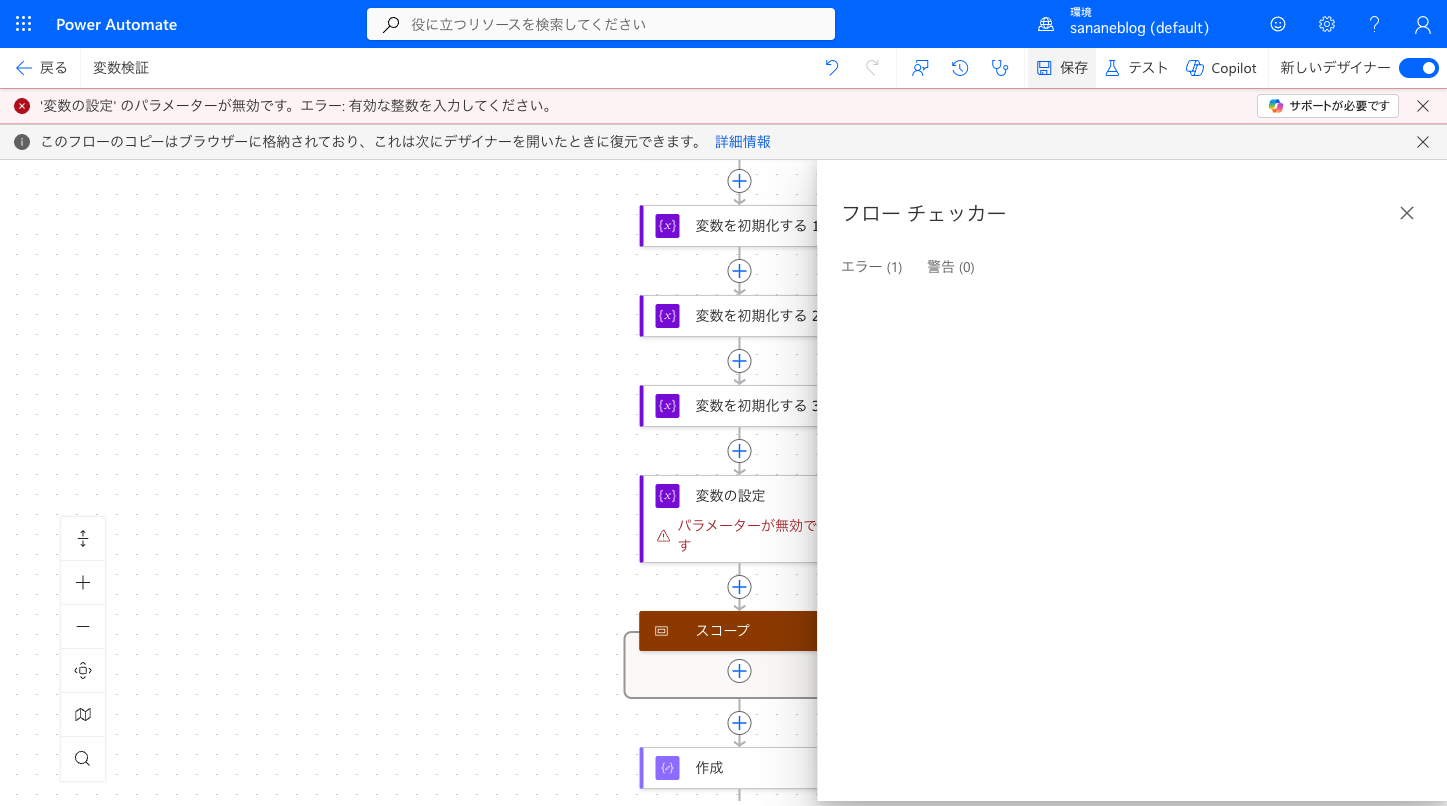
Task: Go back with the 戻る button
Action: pos(42,68)
